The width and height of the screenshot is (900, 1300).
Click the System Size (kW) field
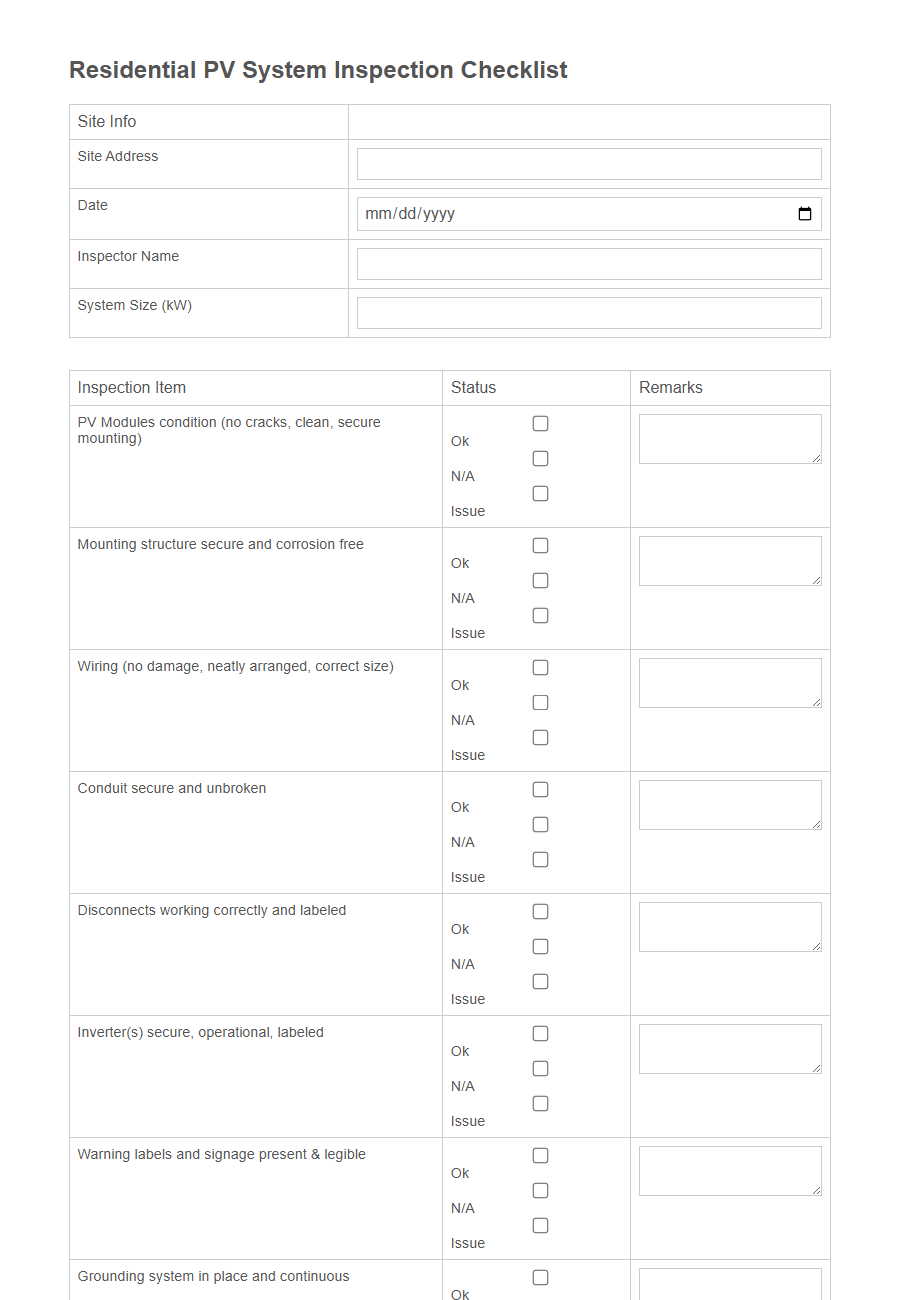point(589,312)
